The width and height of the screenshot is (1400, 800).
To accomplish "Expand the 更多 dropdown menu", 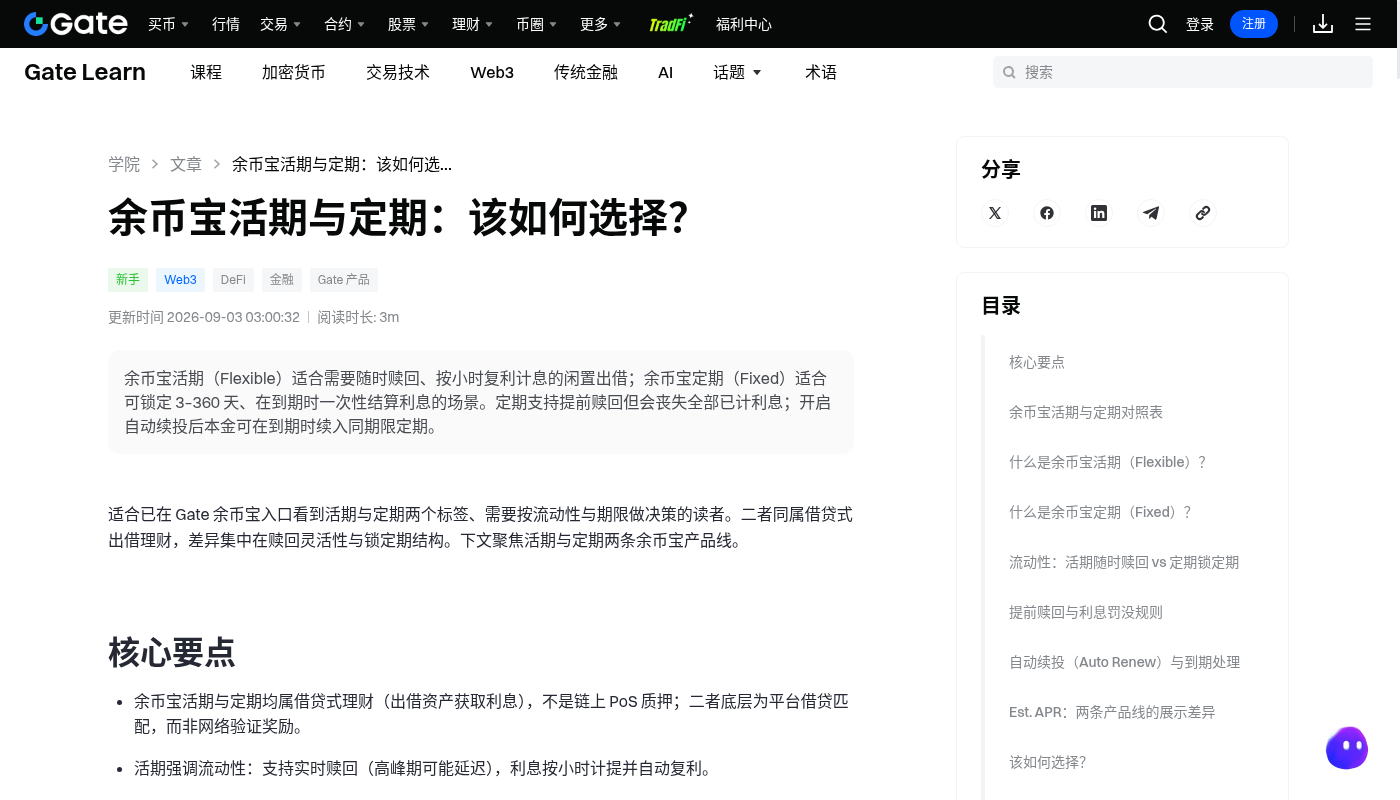I will pos(601,24).
